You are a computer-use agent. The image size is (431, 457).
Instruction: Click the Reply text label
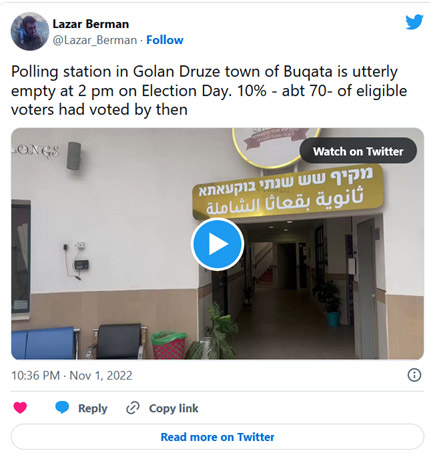[93, 408]
